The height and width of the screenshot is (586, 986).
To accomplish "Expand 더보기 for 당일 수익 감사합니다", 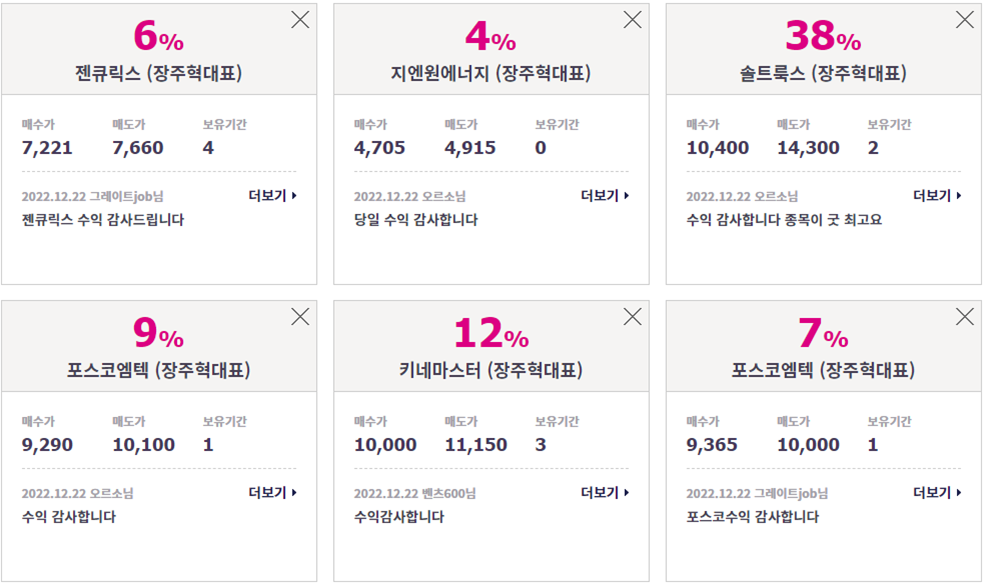I will tap(604, 196).
